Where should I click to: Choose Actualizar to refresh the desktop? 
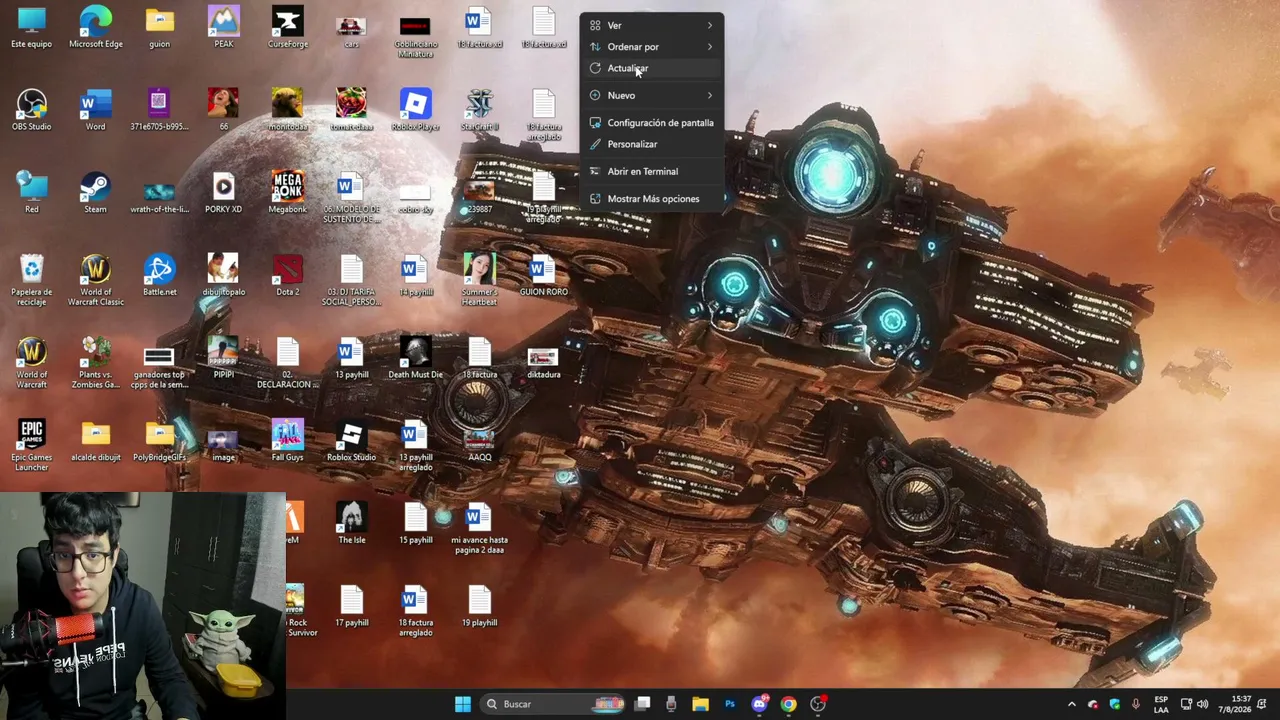(651, 68)
